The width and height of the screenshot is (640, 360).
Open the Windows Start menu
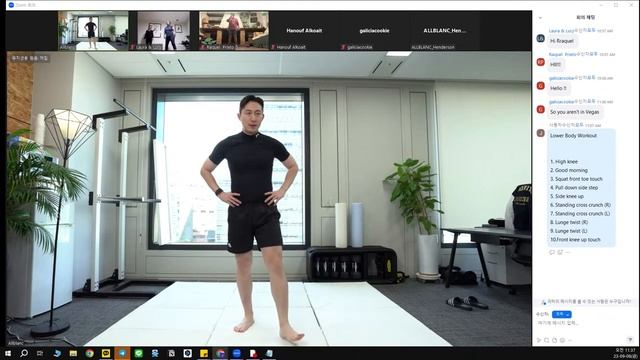click(x=8, y=353)
